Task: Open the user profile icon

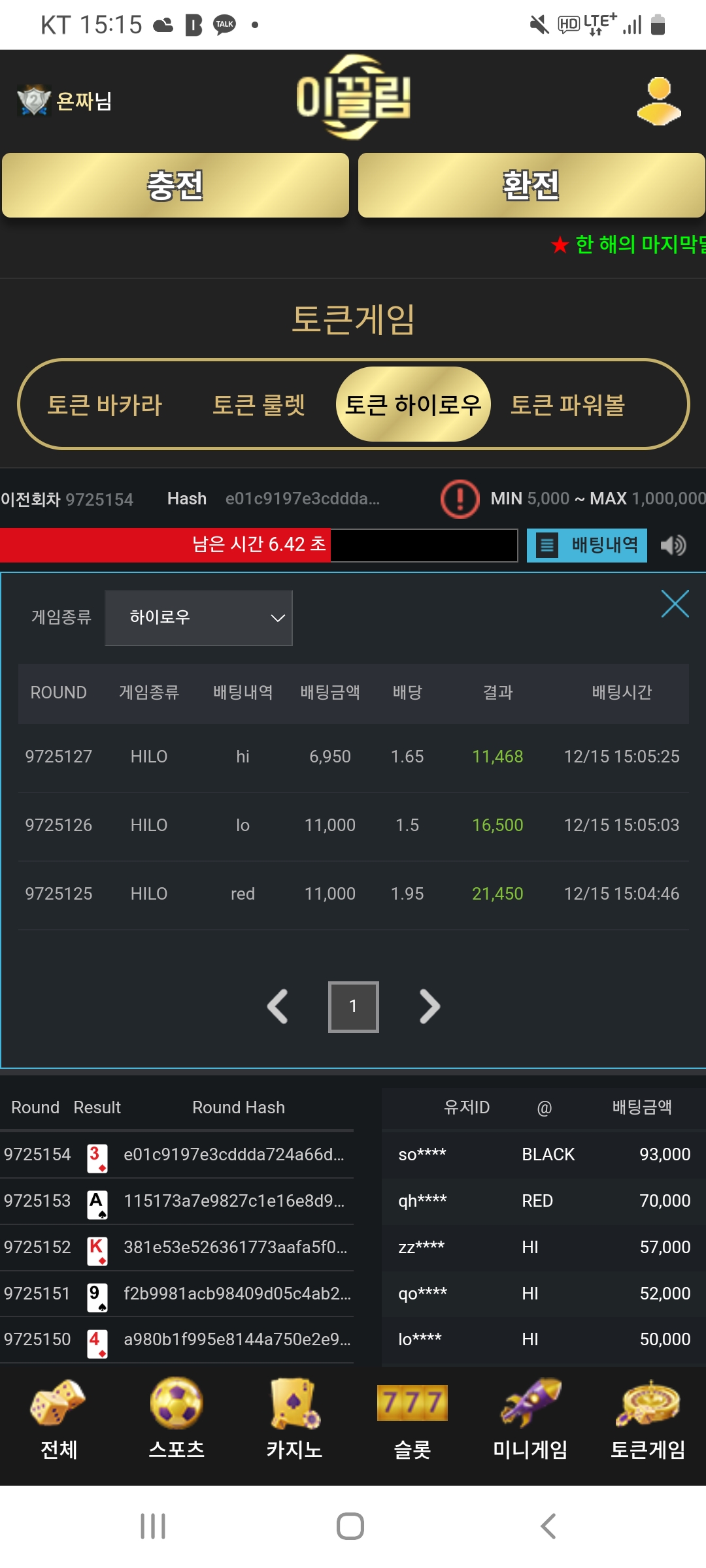Action: (659, 101)
